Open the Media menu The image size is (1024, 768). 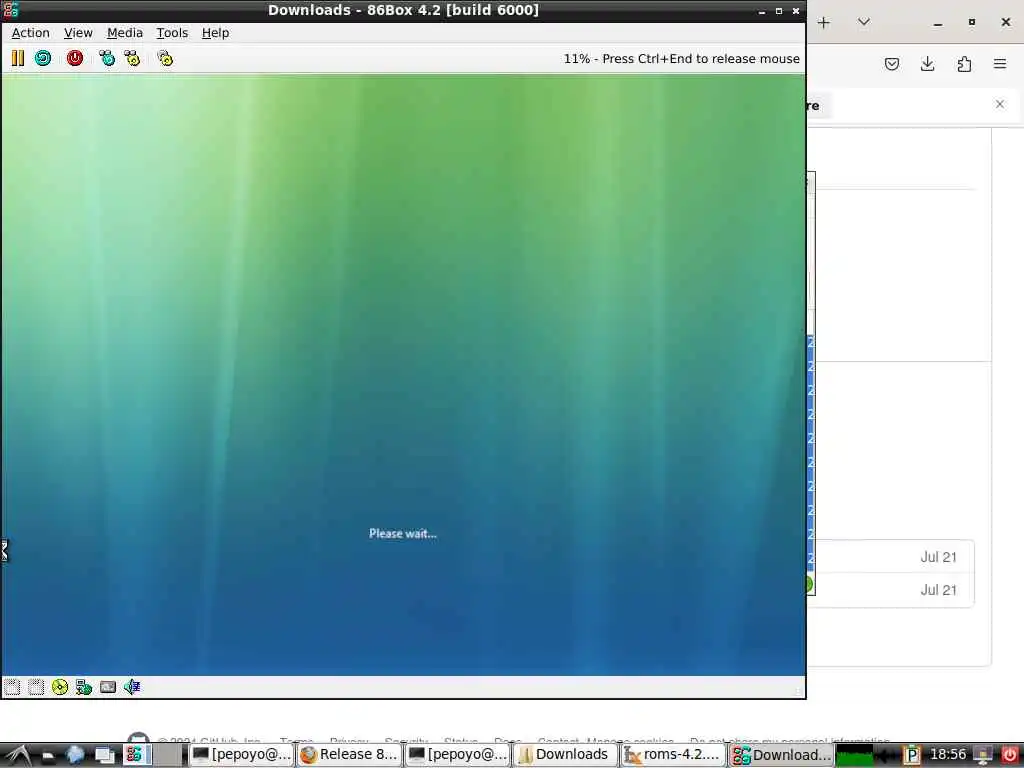(x=125, y=33)
